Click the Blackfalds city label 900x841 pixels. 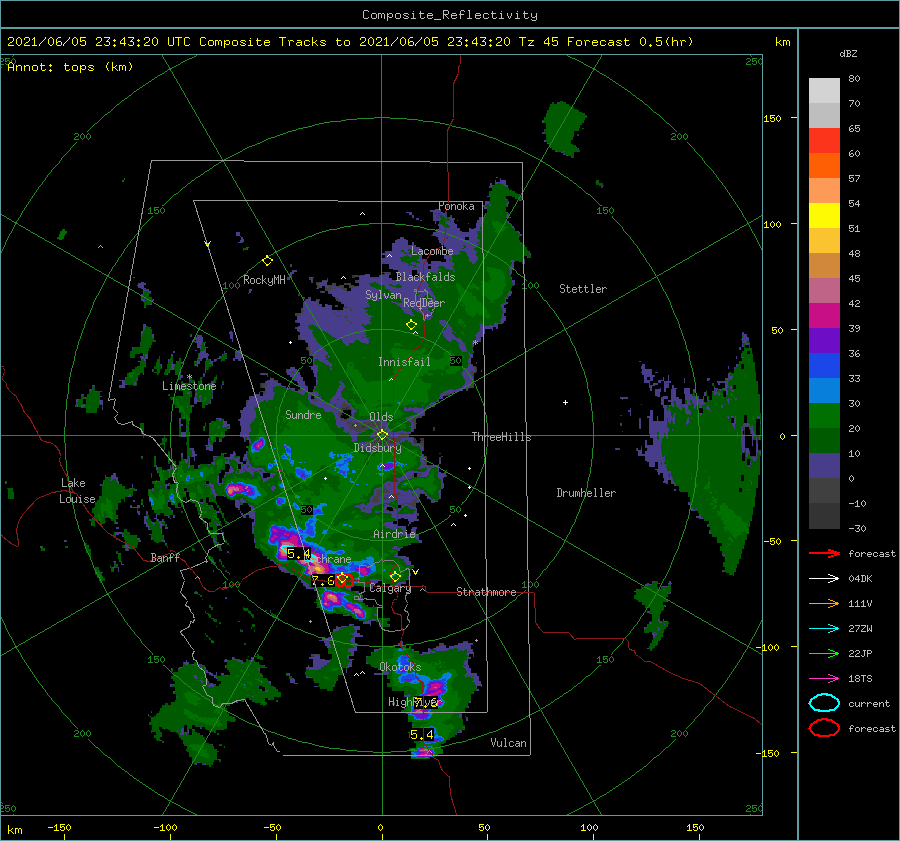425,277
